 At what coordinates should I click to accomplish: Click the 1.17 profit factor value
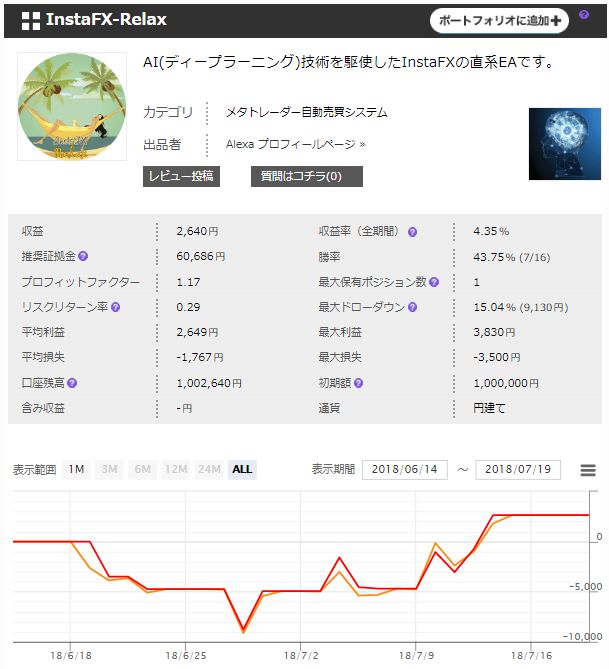pyautogui.click(x=188, y=282)
